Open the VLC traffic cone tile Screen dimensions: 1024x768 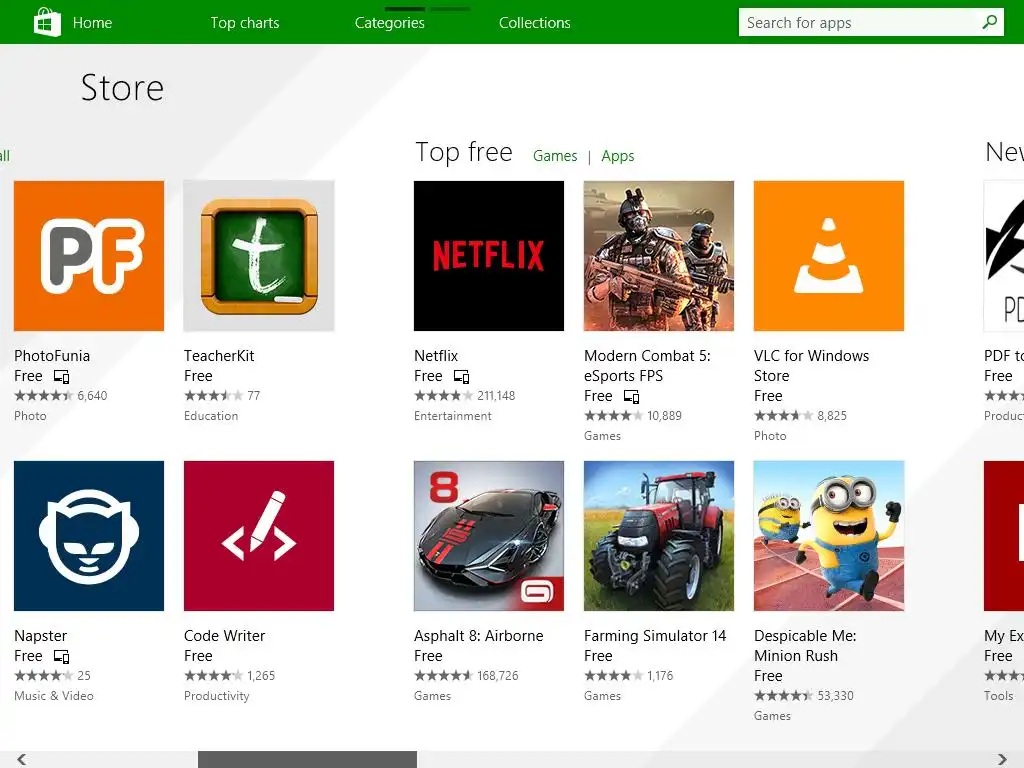tap(829, 256)
